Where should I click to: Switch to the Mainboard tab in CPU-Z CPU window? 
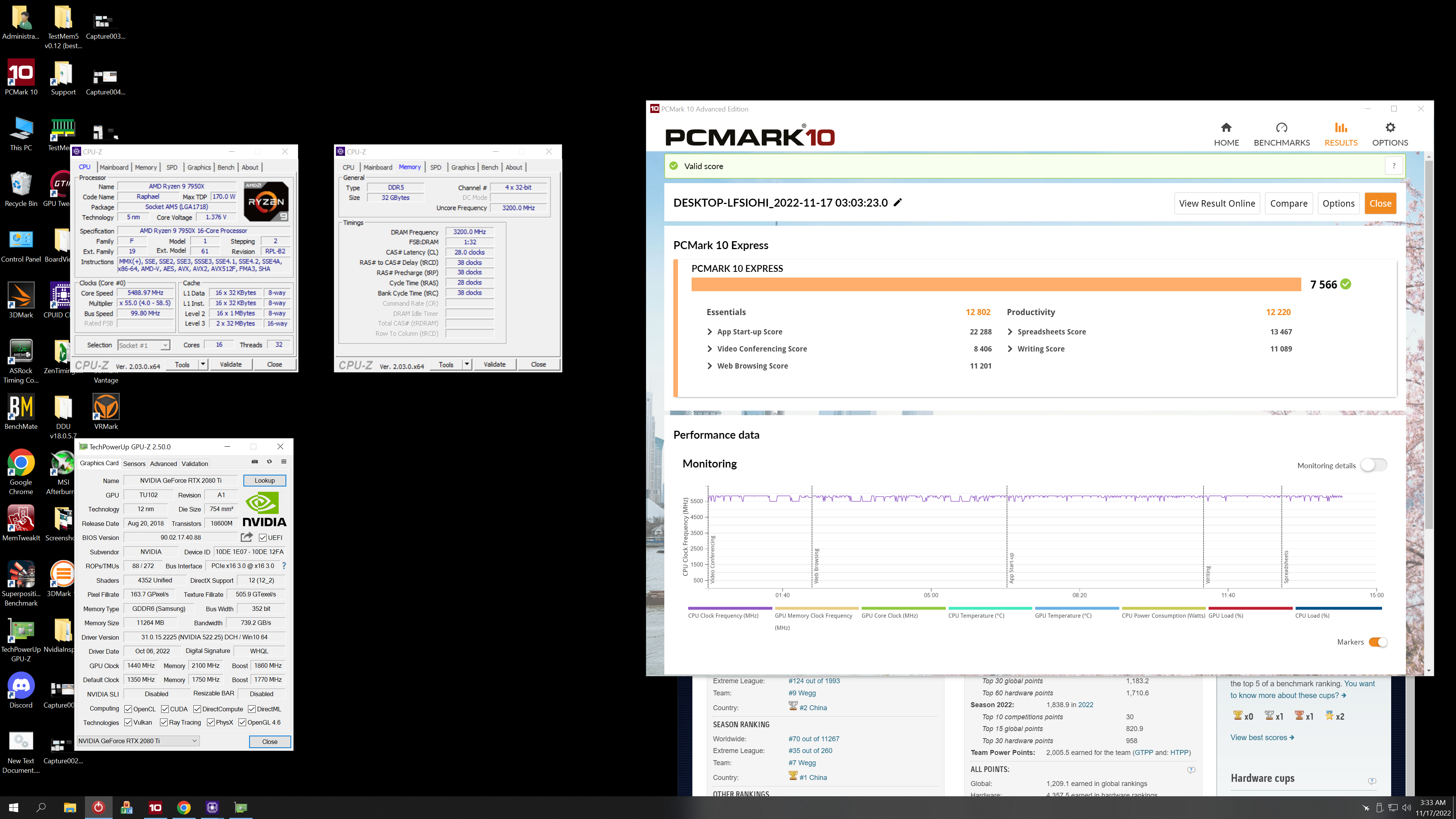coord(114,167)
